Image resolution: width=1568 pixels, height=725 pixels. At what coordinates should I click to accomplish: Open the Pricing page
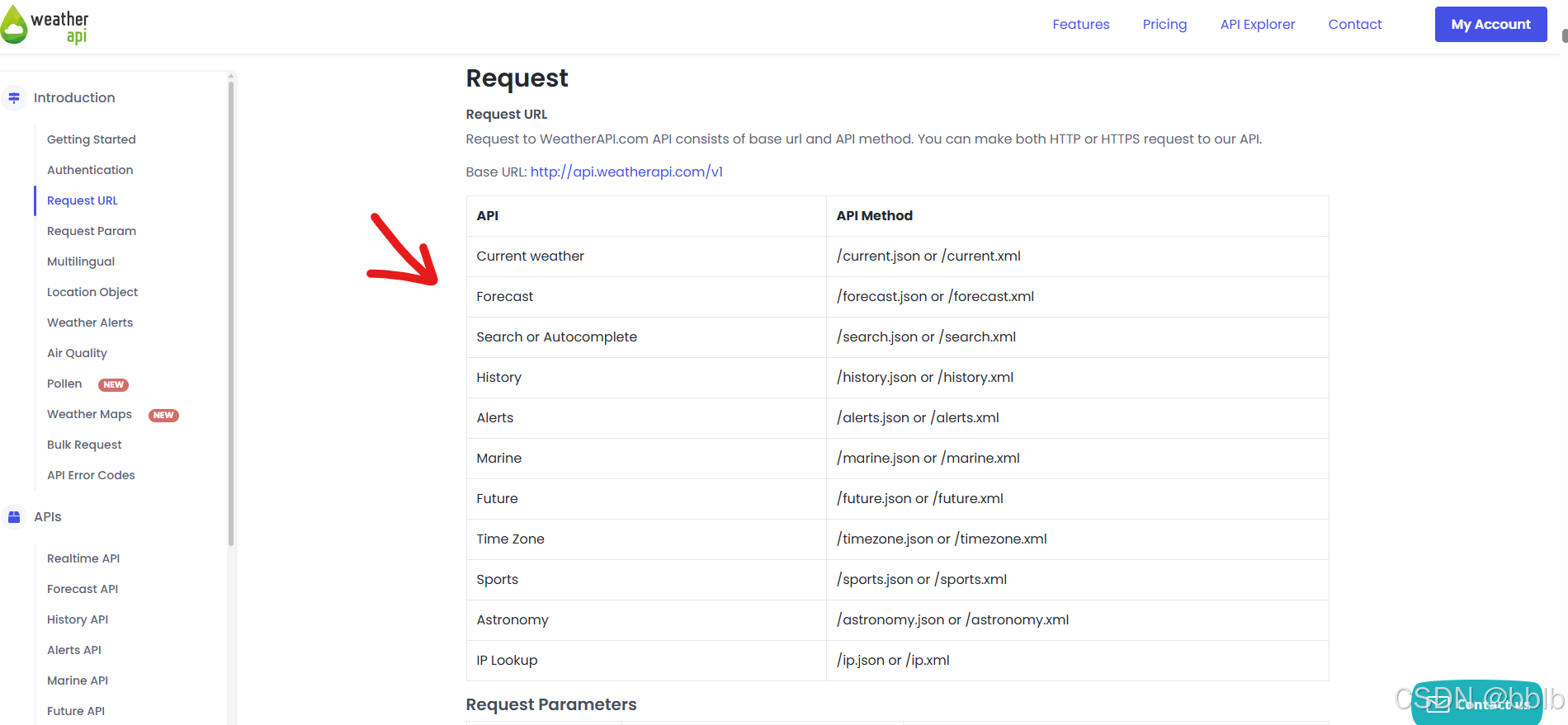coord(1164,25)
